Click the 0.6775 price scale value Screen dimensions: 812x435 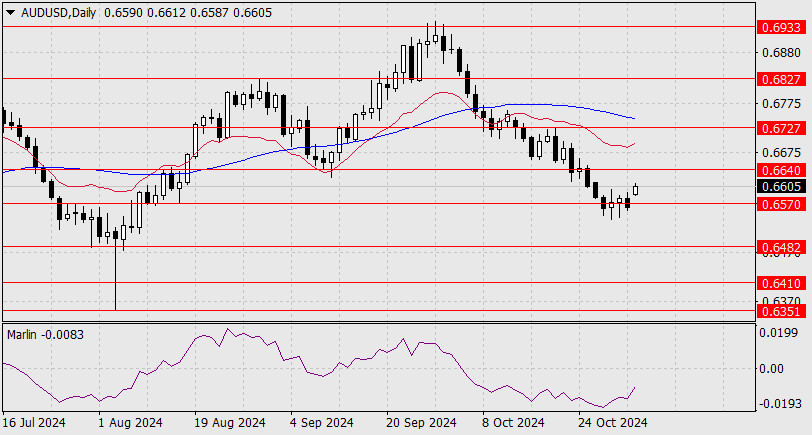781,104
